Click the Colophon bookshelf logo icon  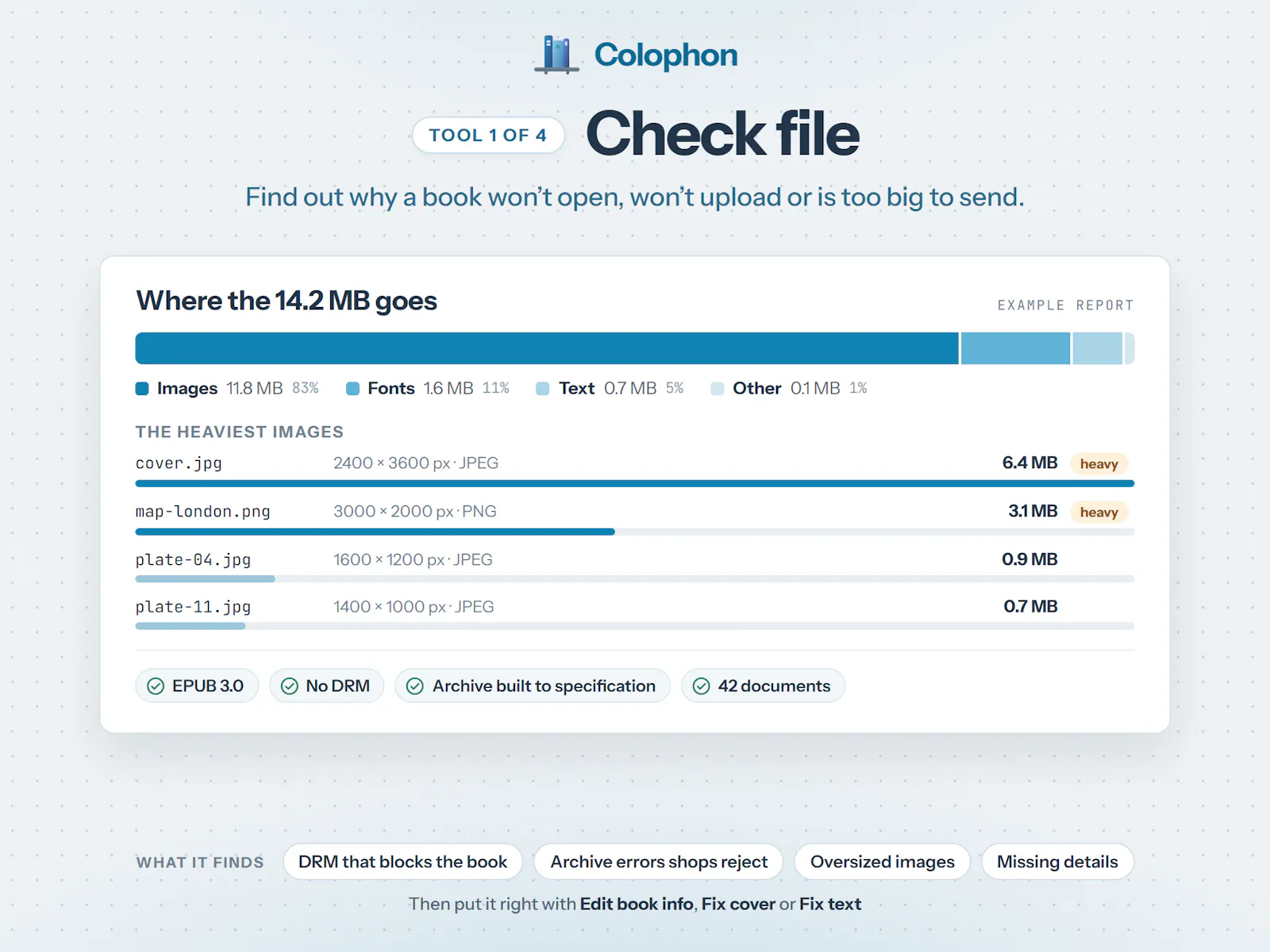[x=556, y=55]
